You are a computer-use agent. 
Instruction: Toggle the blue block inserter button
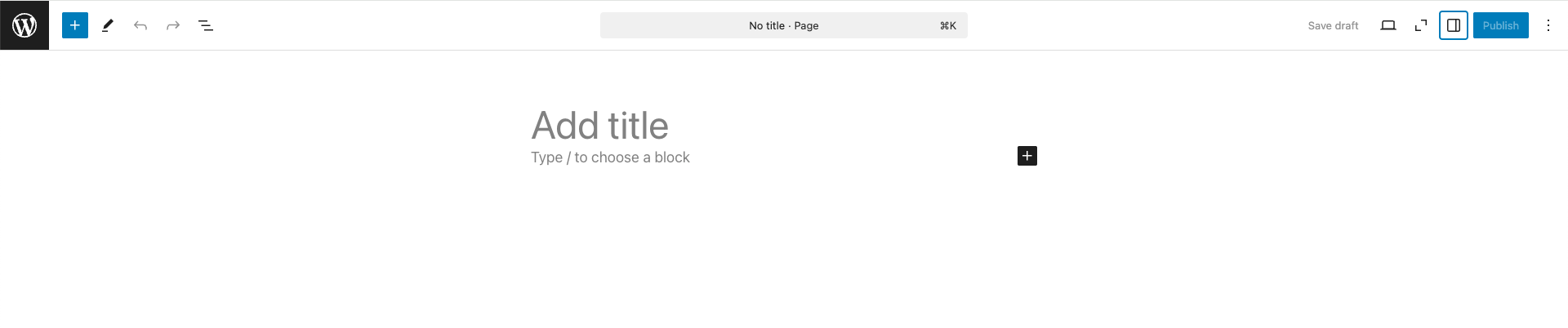point(75,25)
